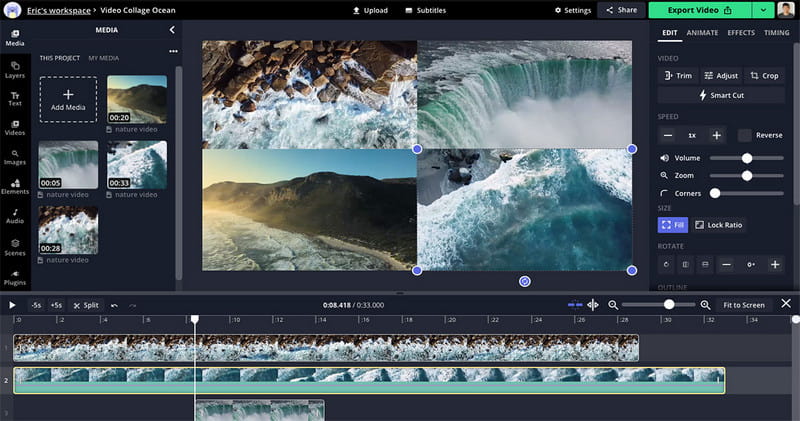The height and width of the screenshot is (421, 800).
Task: Click the Volume slider handle
Action: 747,158
